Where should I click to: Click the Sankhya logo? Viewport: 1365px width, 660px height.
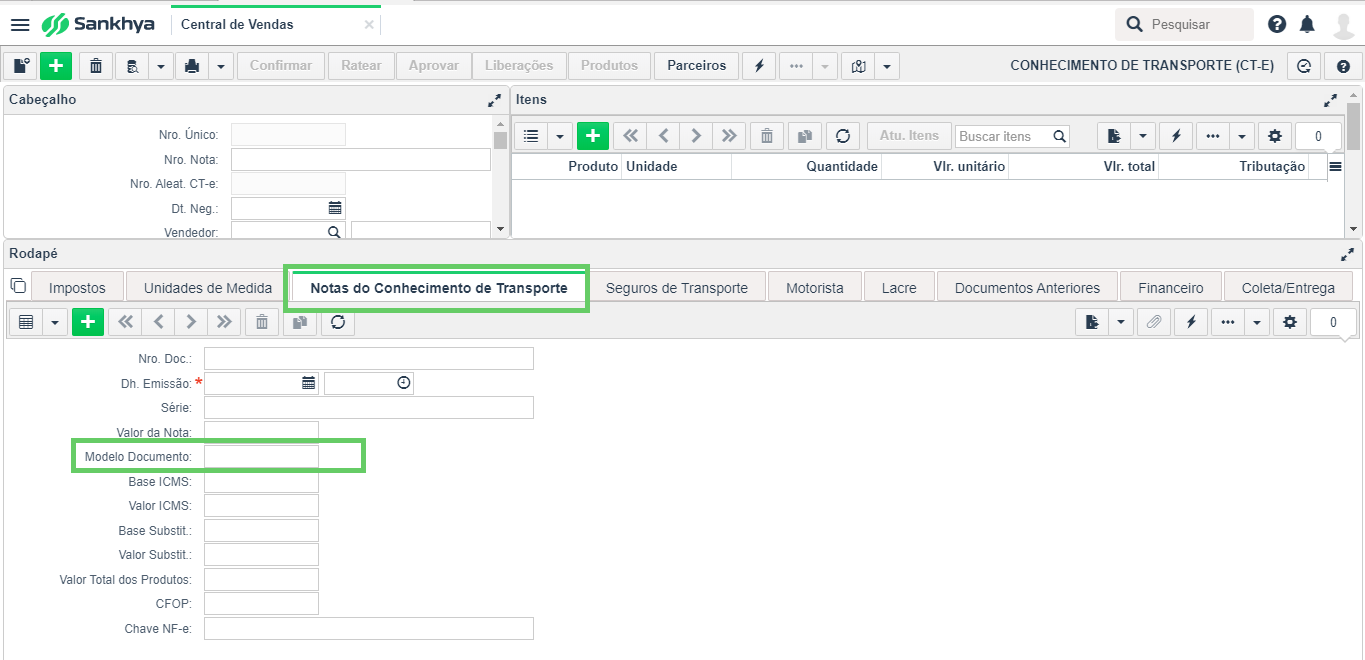[x=97, y=24]
